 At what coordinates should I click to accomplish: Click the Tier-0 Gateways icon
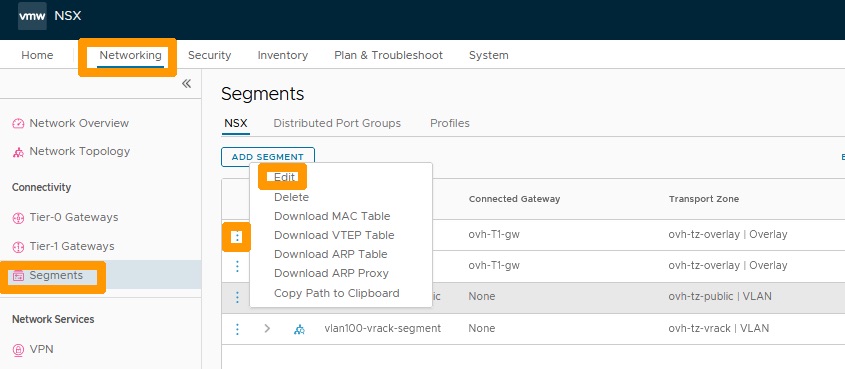click(18, 218)
